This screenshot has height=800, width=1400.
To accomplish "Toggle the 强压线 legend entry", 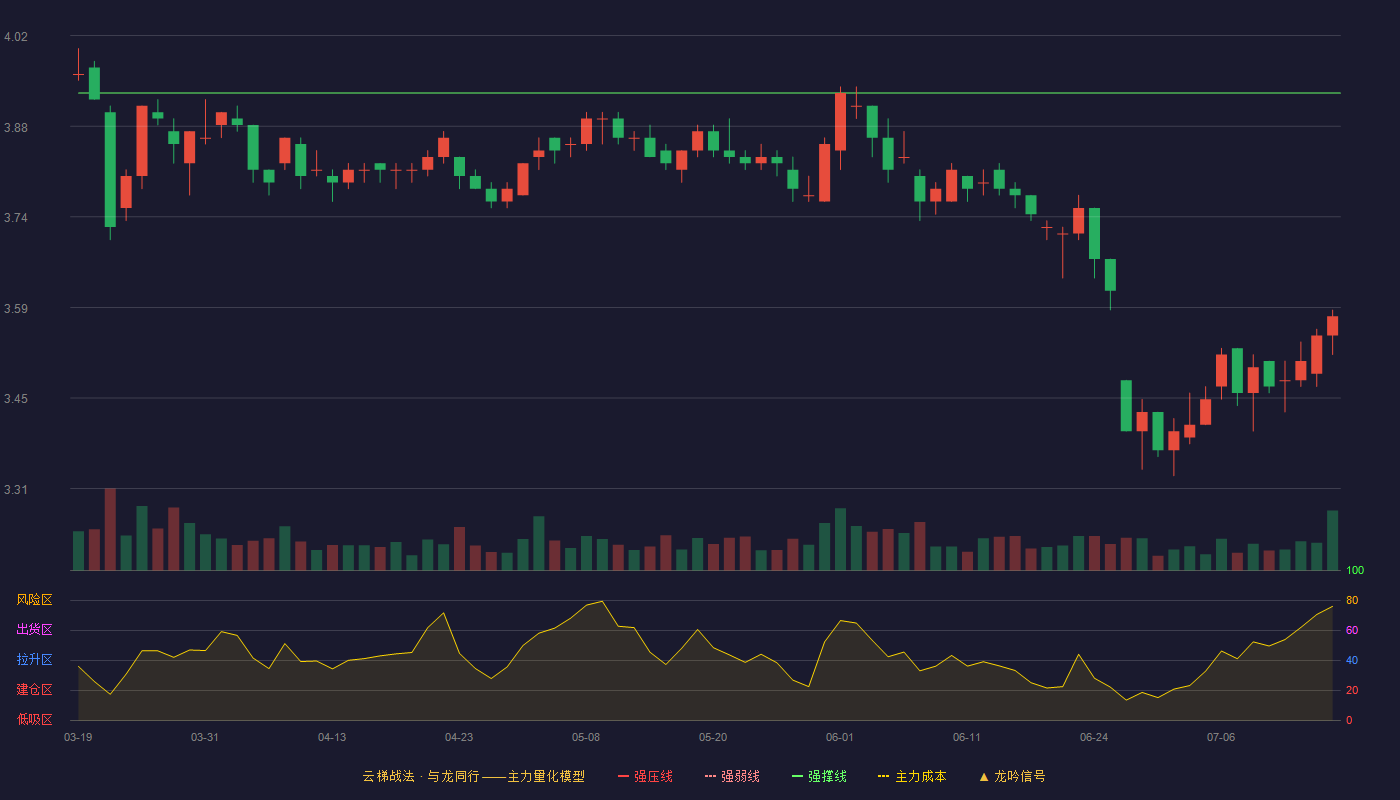I will [645, 776].
